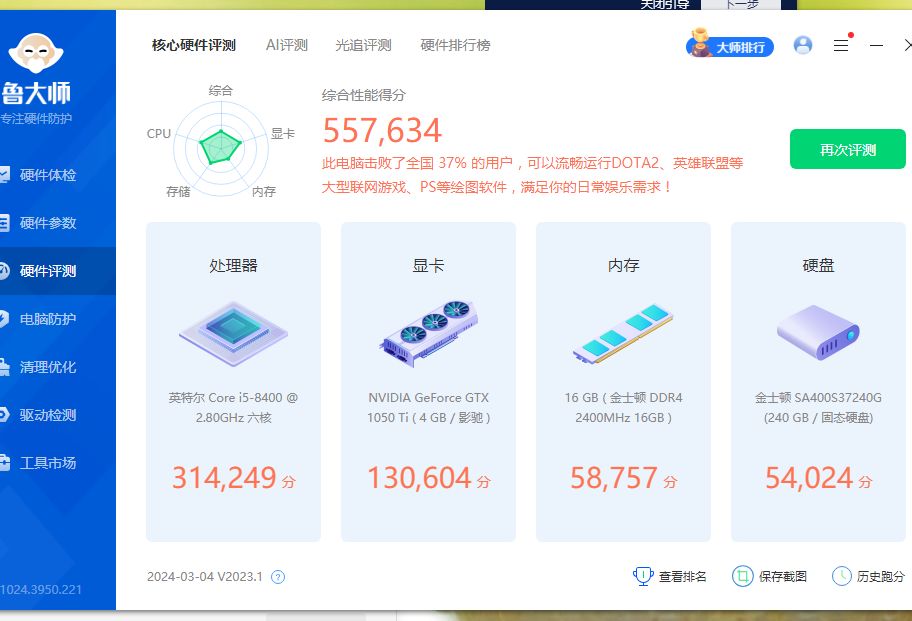Open 电脑防护 in the sidebar
Image resolution: width=912 pixels, height=621 pixels.
pyautogui.click(x=48, y=319)
